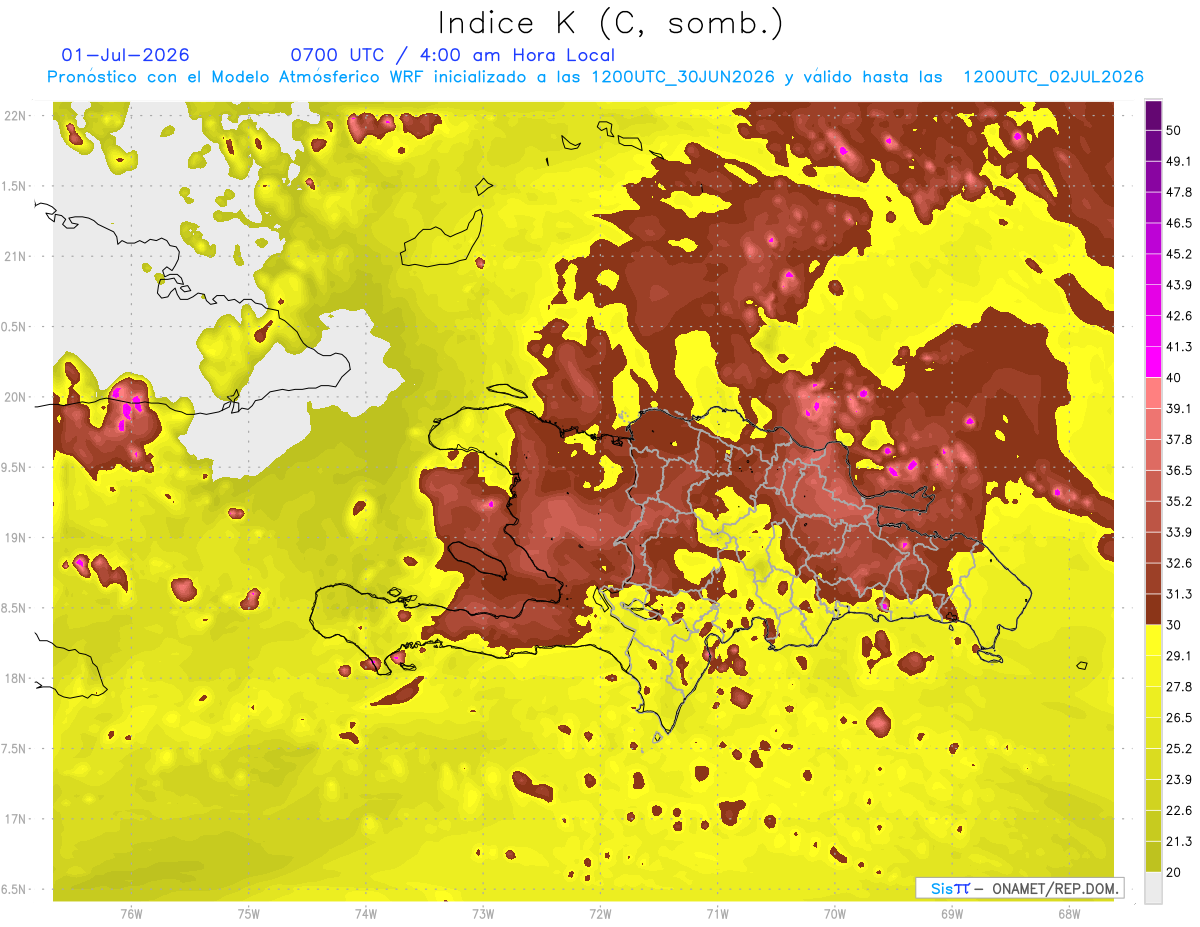Click the '17N' latitude label

(17, 819)
